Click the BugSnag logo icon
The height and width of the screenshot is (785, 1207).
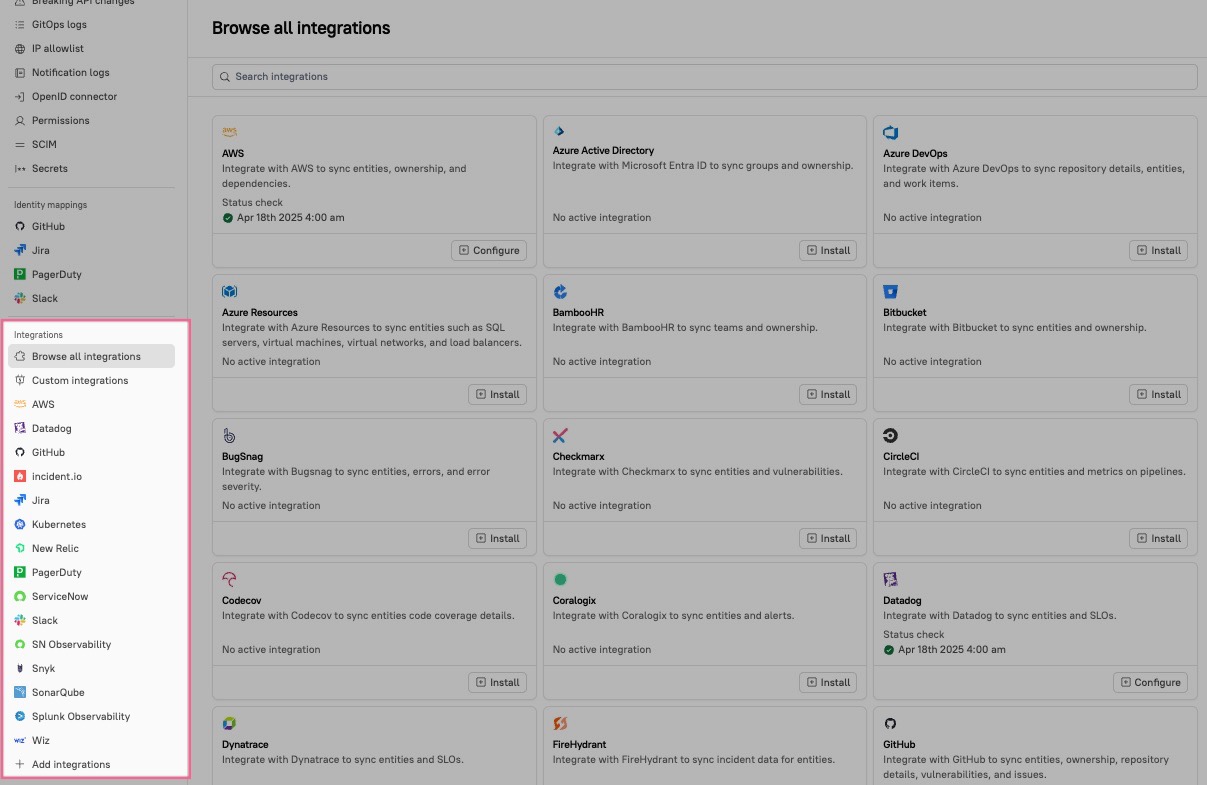click(230, 436)
